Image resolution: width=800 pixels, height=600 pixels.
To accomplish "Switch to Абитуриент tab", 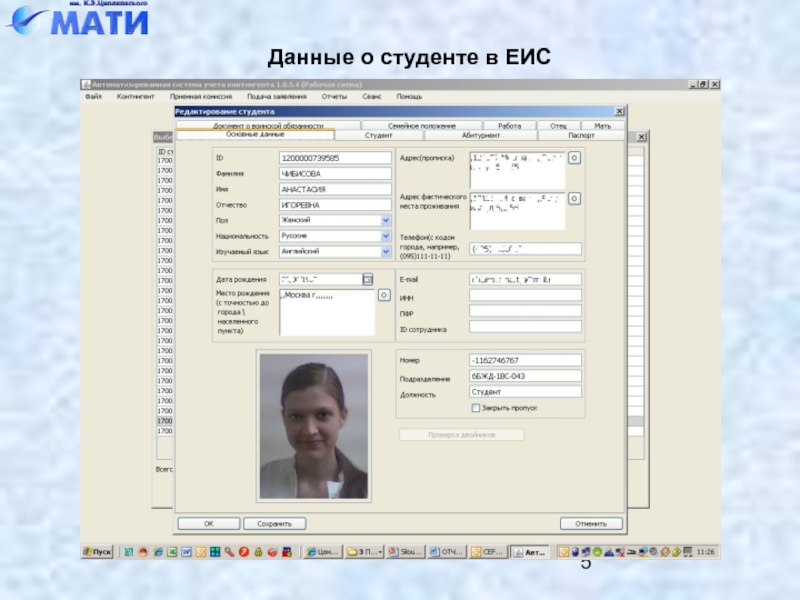I will [x=481, y=135].
